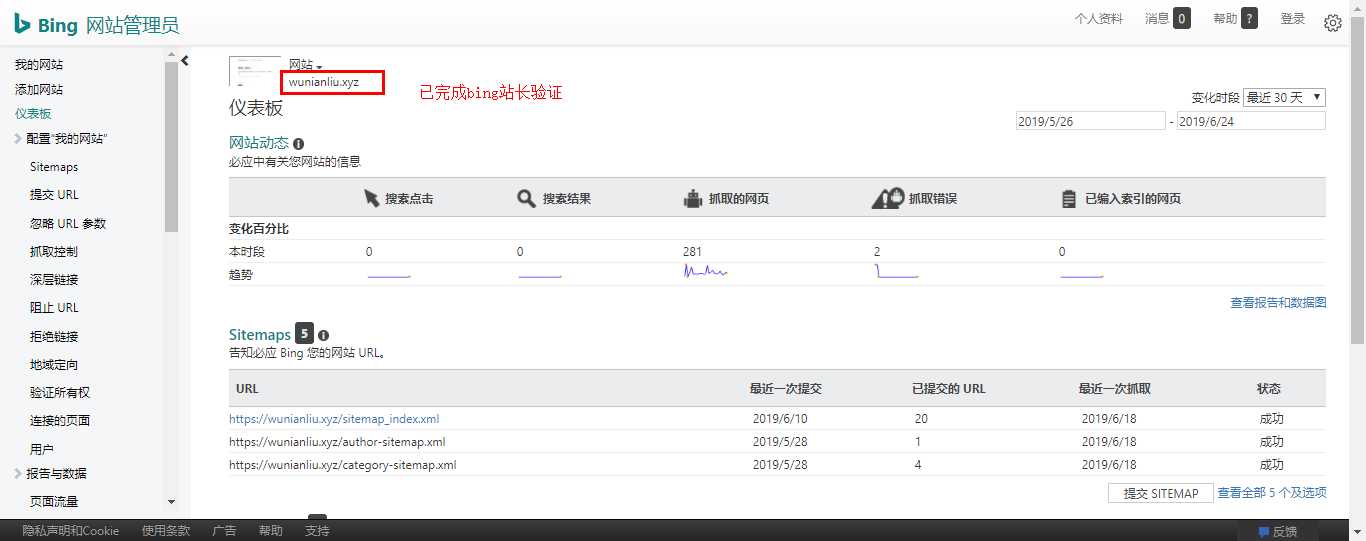Open the 网站 site selector dropdown
The image size is (1366, 541).
(x=306, y=65)
